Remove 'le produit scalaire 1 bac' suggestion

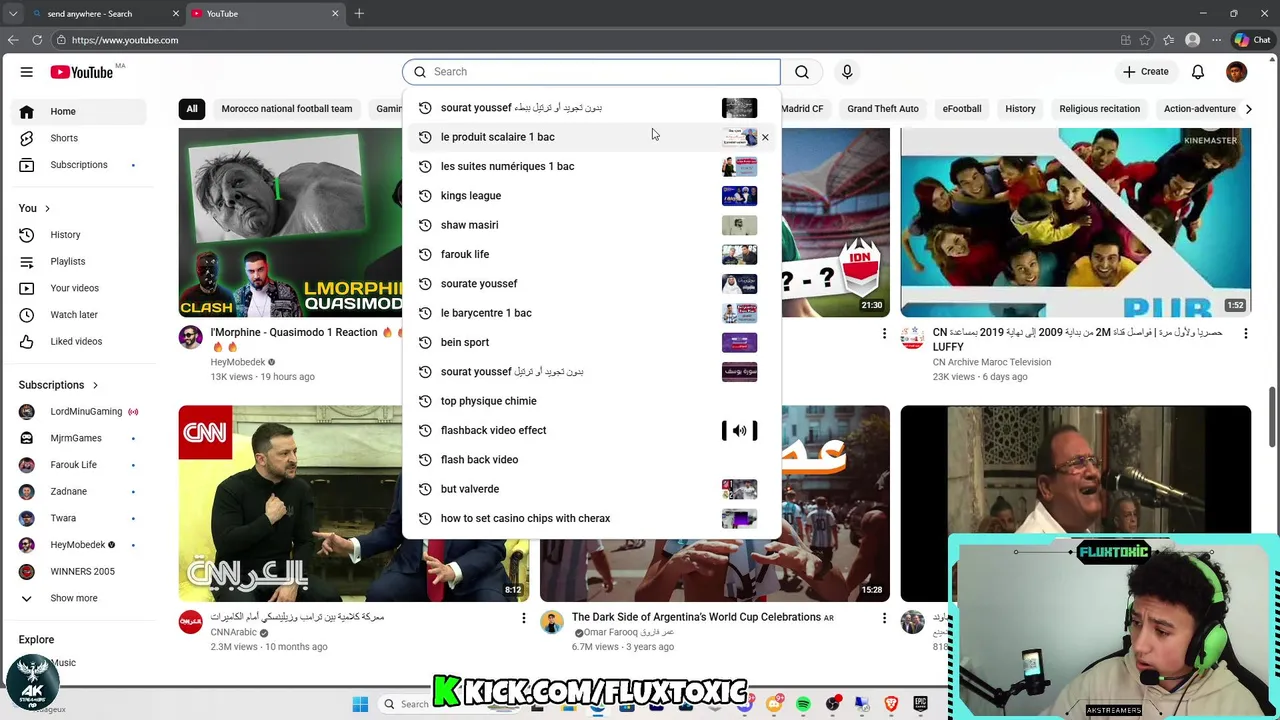[765, 137]
